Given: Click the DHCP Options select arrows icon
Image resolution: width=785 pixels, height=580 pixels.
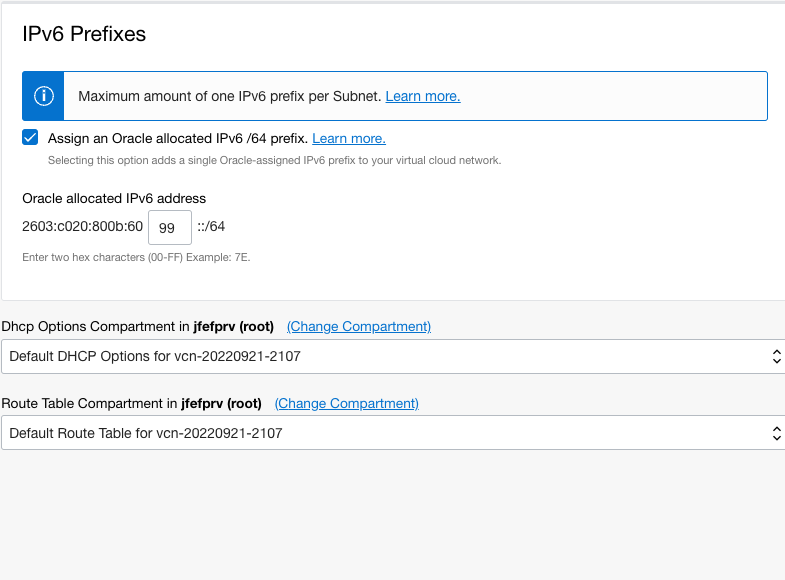Looking at the screenshot, I should click(776, 356).
